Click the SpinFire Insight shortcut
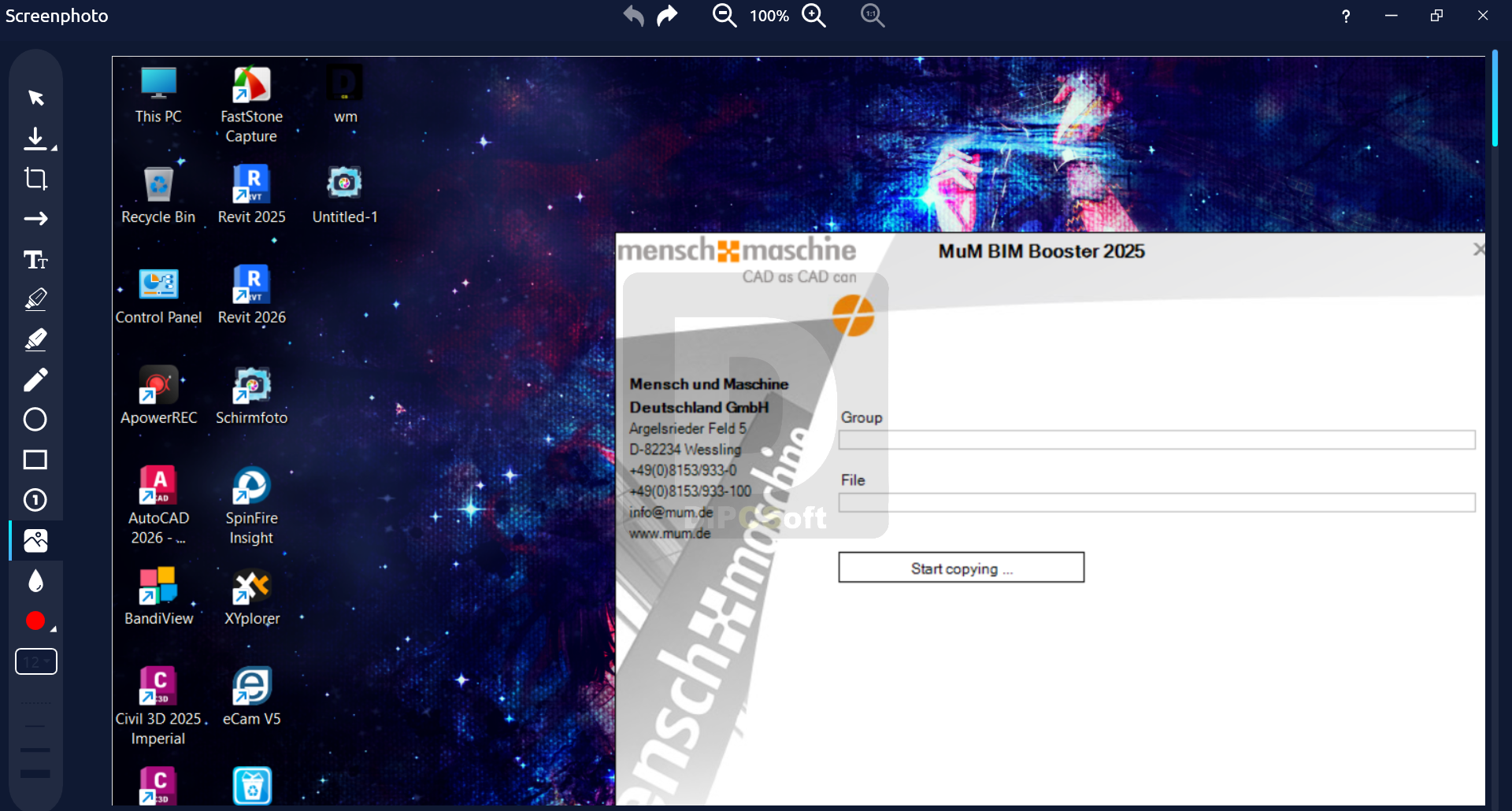The height and width of the screenshot is (811, 1512). pyautogui.click(x=251, y=506)
